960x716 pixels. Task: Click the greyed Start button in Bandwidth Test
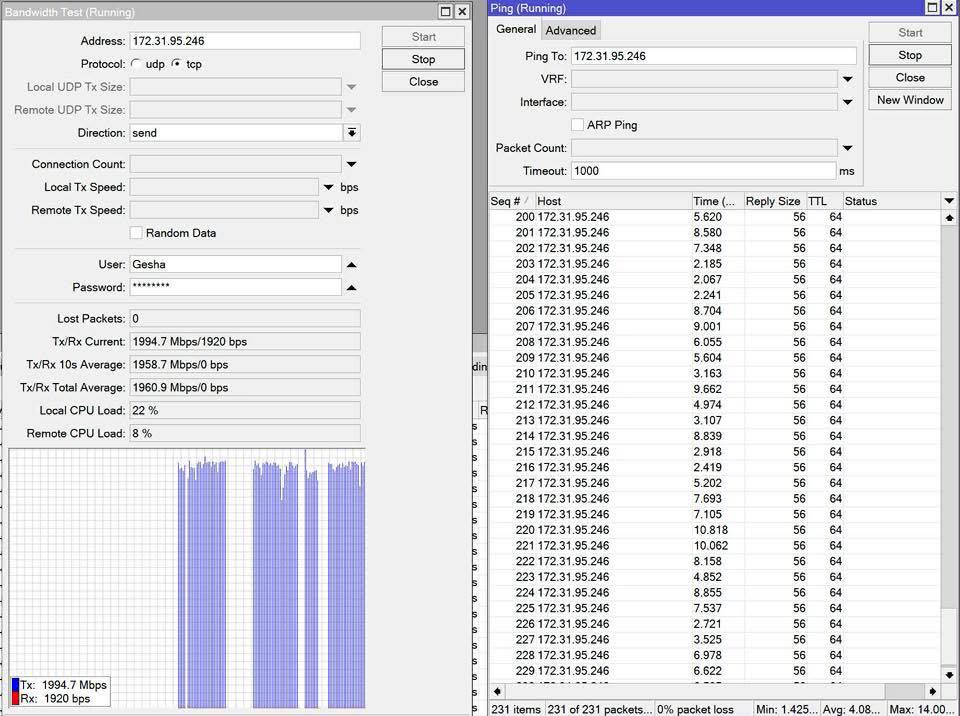[x=423, y=37]
